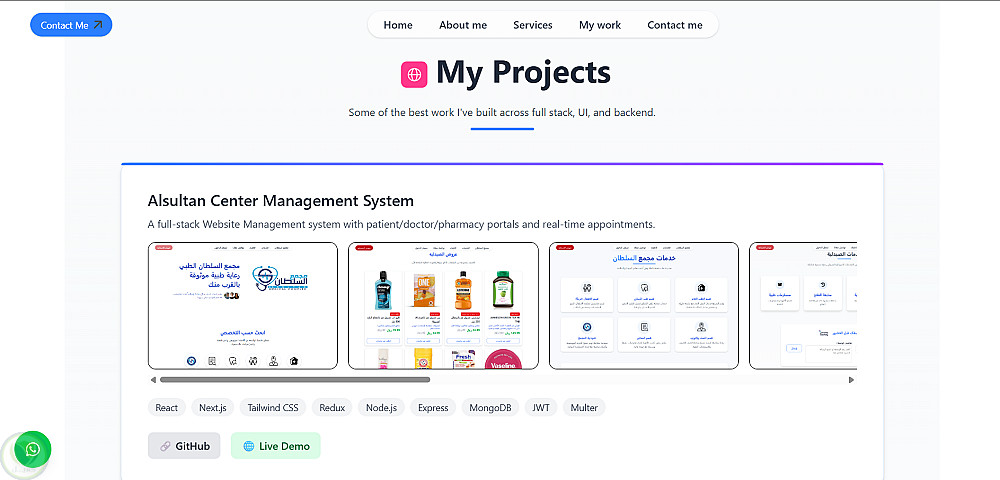Open the first screenshot with medical center logo
The image size is (1000, 480).
click(x=243, y=305)
